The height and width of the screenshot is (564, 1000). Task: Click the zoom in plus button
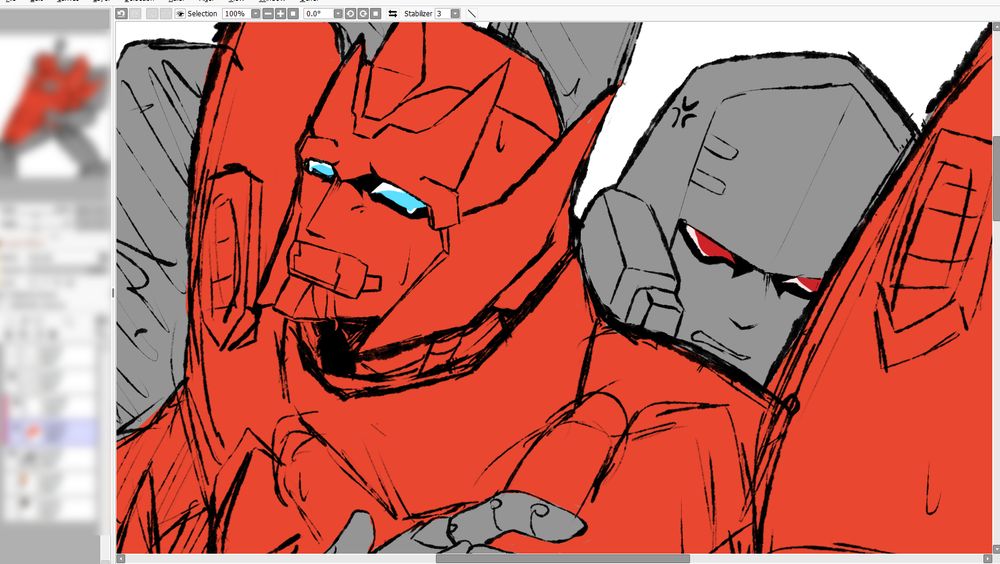click(280, 13)
